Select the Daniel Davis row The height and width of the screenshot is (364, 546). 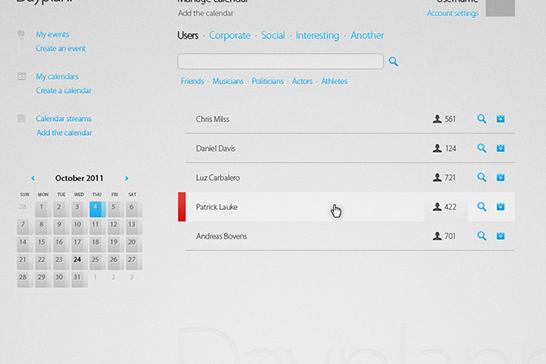tap(350, 148)
